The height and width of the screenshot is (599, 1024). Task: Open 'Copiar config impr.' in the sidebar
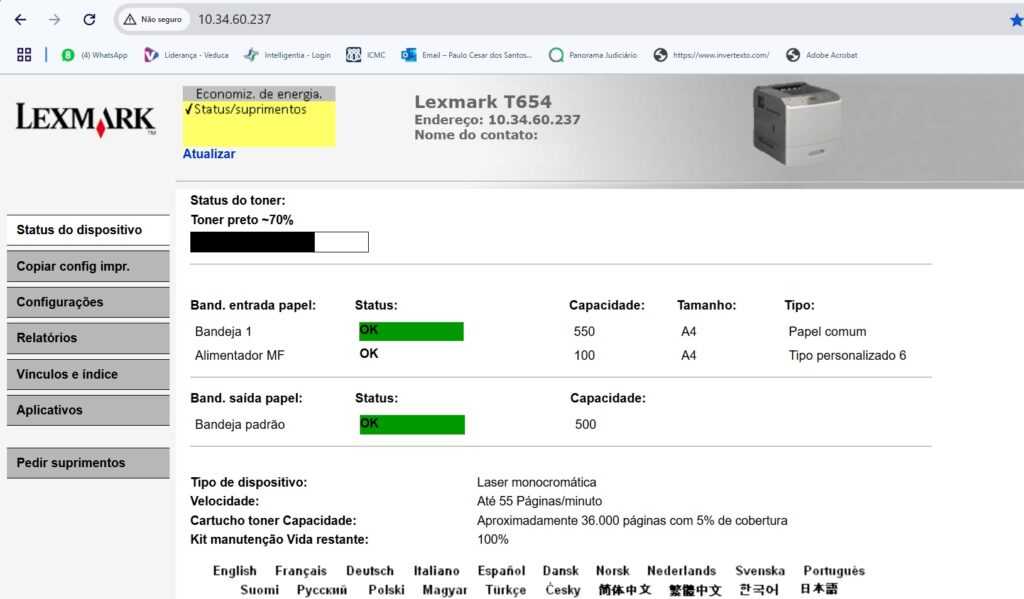[88, 267]
